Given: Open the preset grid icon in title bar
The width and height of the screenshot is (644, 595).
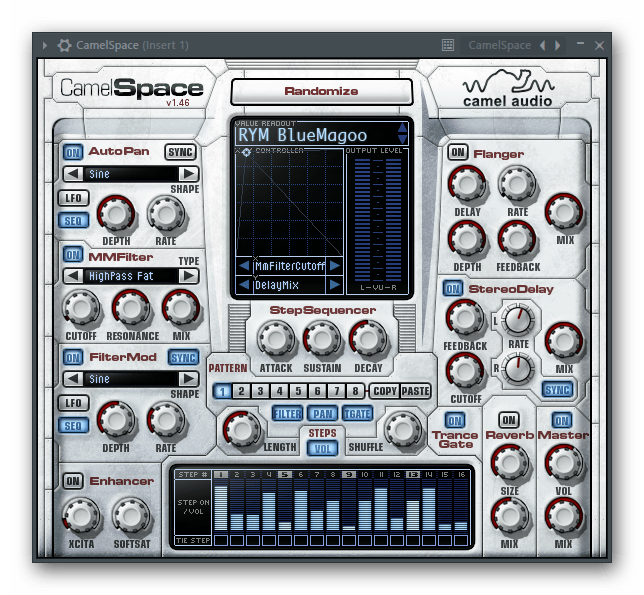Looking at the screenshot, I should [x=448, y=45].
